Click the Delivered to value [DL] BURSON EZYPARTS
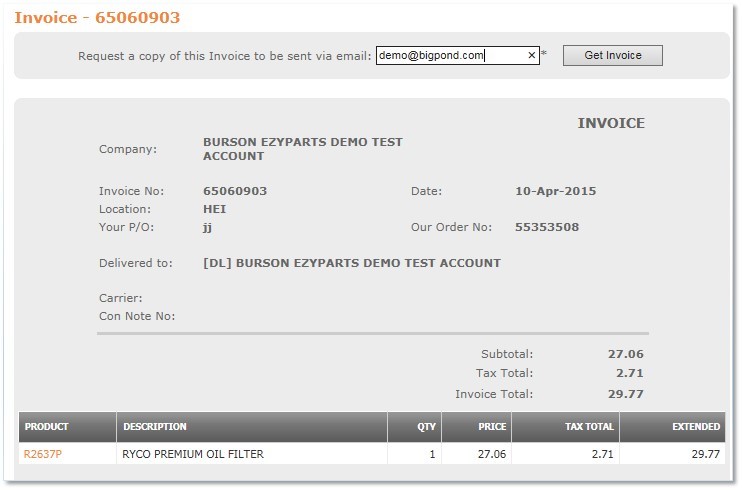This screenshot has height=490, width=742. [352, 263]
